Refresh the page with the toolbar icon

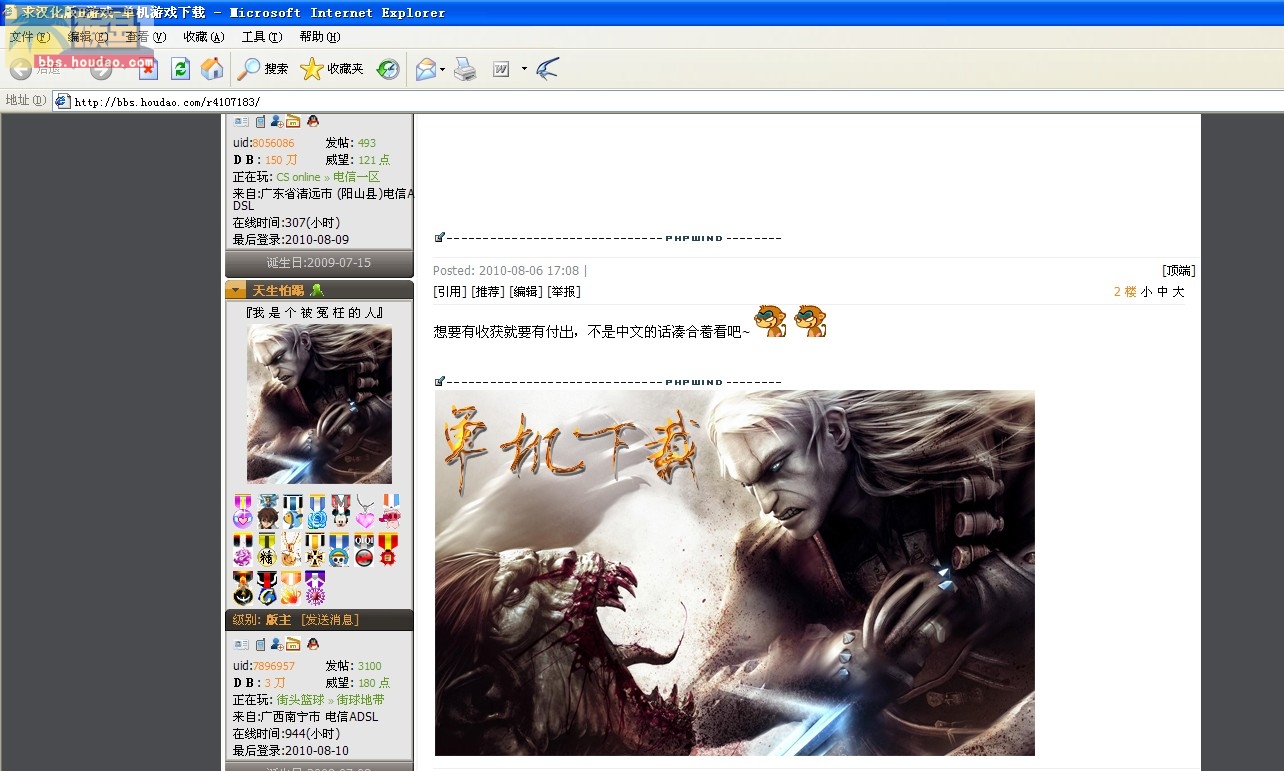coord(180,69)
